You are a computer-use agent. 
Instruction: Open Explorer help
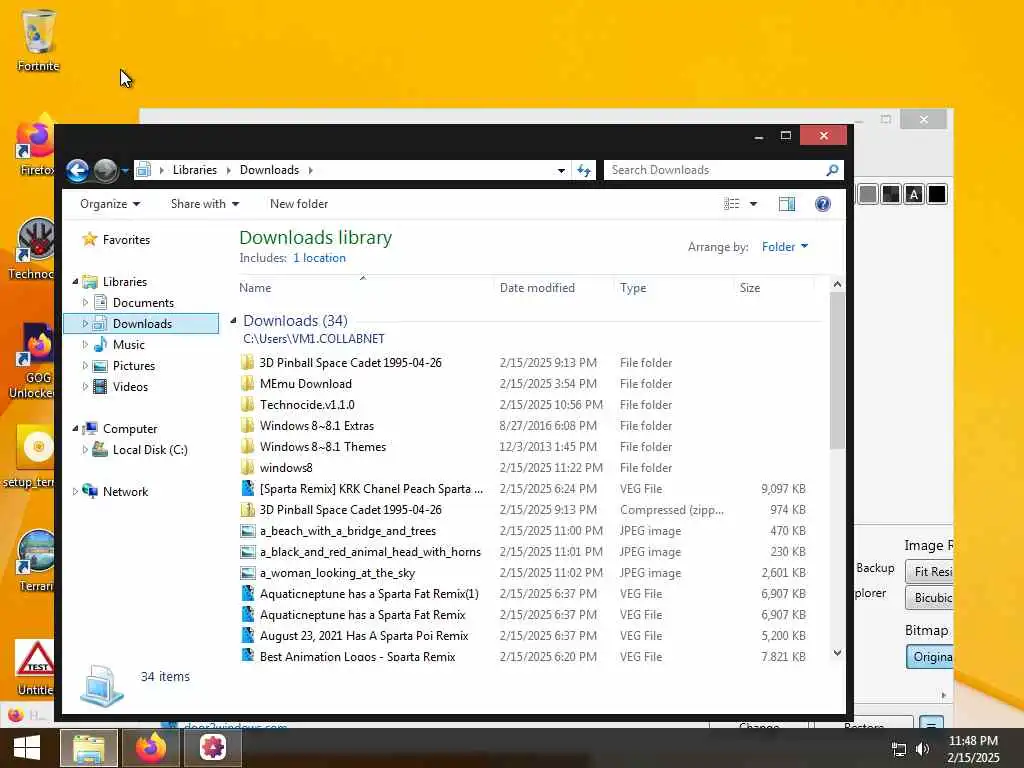[823, 204]
